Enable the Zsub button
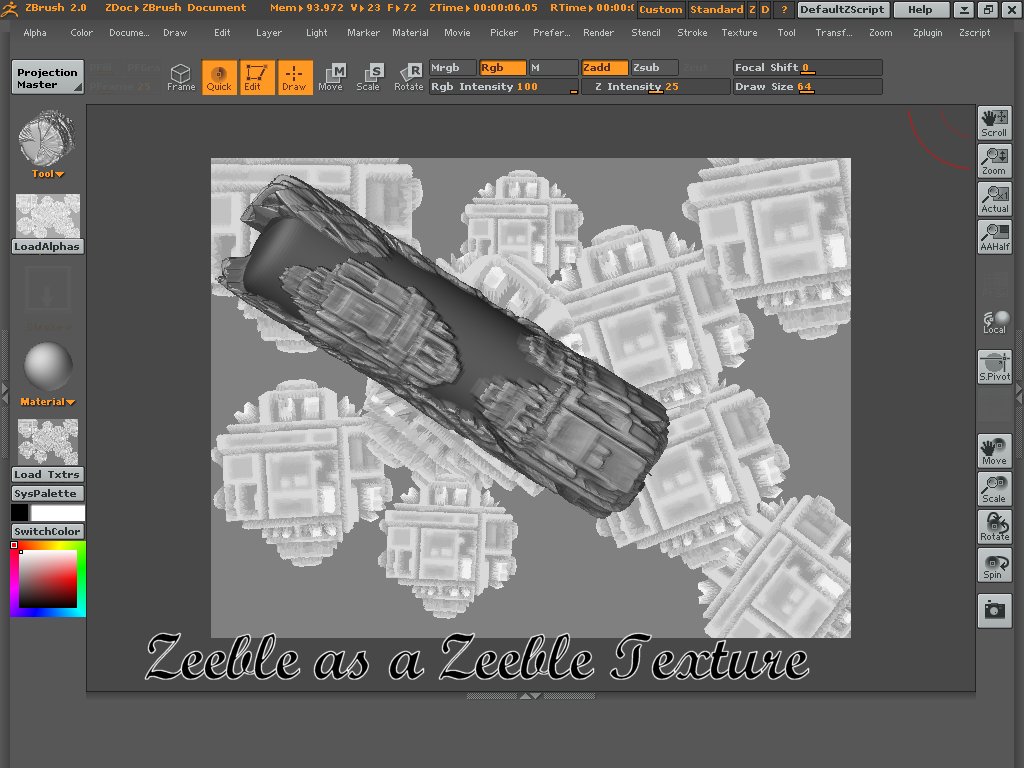The height and width of the screenshot is (768, 1024). coord(654,68)
